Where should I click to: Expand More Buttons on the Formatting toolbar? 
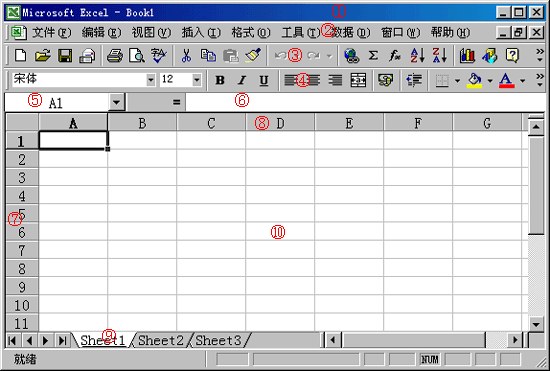[540, 80]
